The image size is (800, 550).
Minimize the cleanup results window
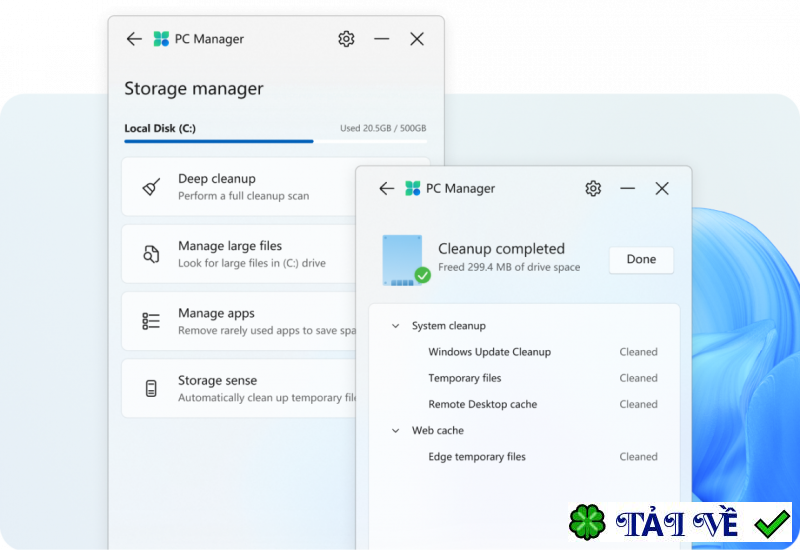[x=628, y=188]
